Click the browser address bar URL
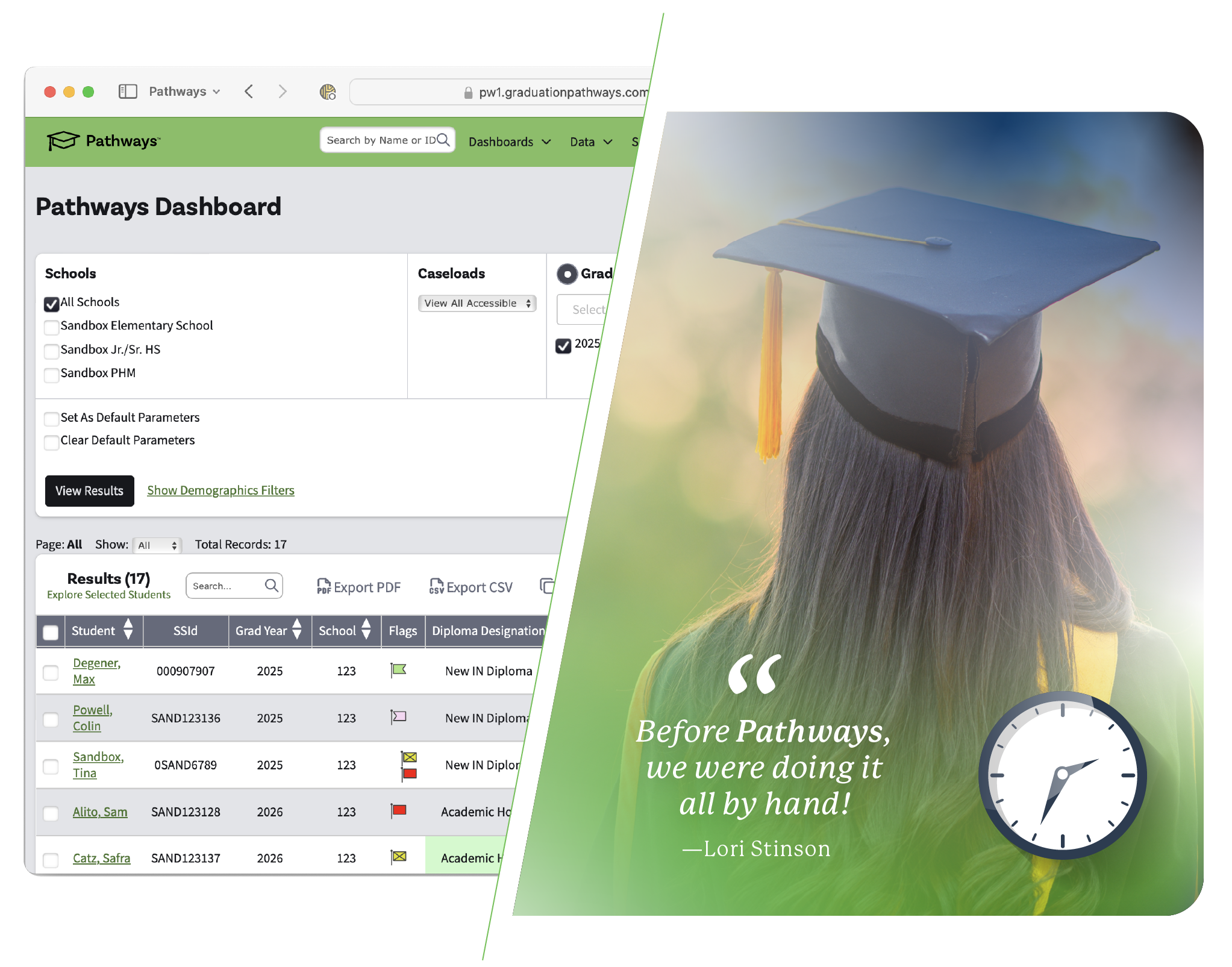This screenshot has height=967, width=1232. tap(563, 92)
